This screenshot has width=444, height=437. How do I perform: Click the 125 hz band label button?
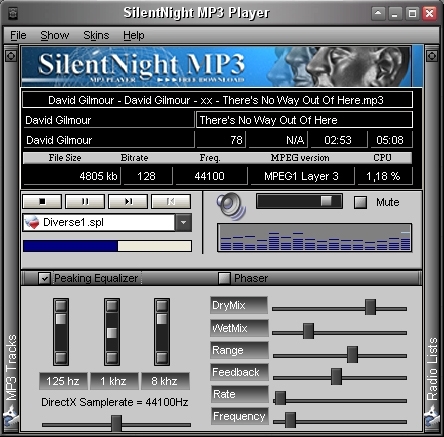tap(63, 381)
